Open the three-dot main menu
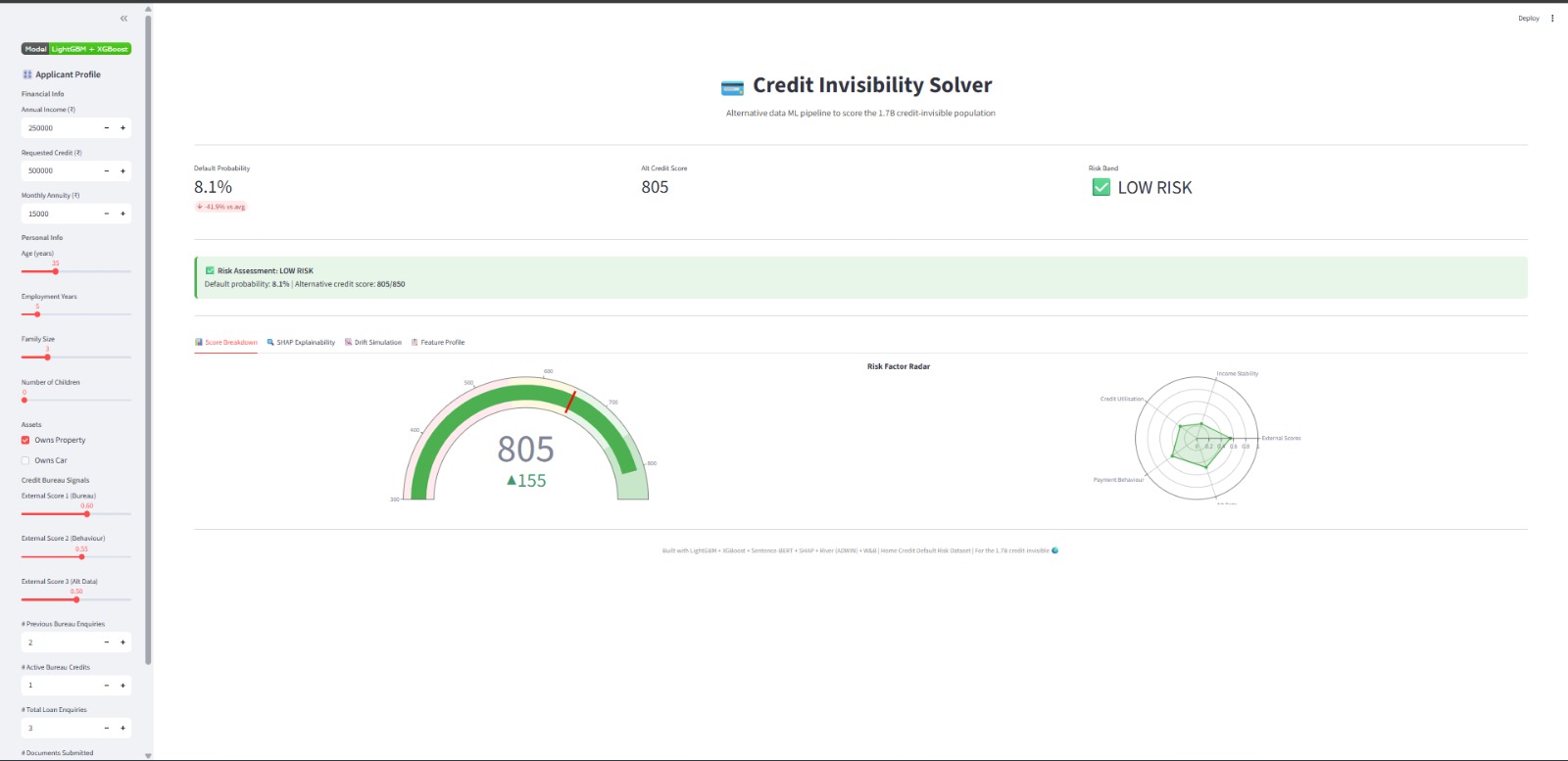The height and width of the screenshot is (761, 1568). click(x=1552, y=19)
